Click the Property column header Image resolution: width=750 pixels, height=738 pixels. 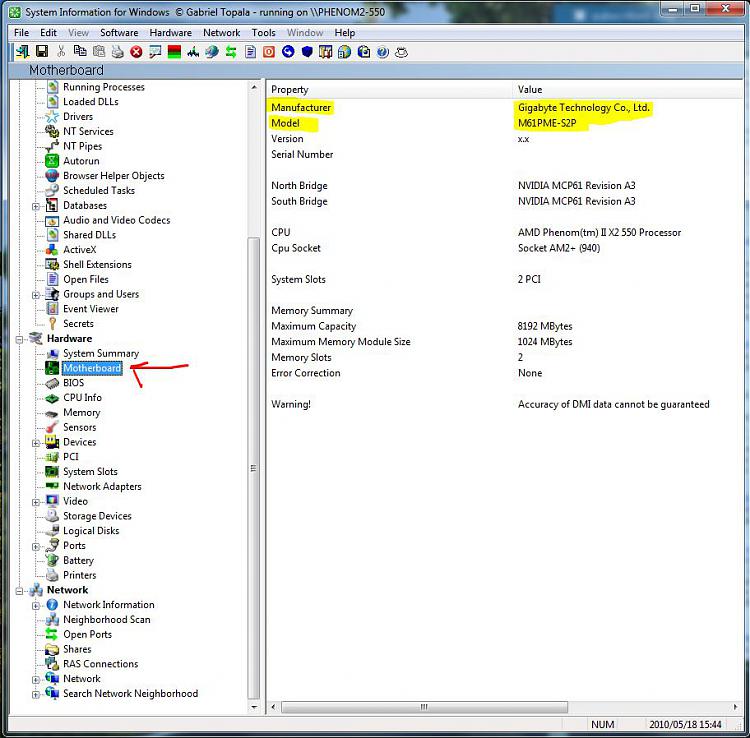pos(390,89)
